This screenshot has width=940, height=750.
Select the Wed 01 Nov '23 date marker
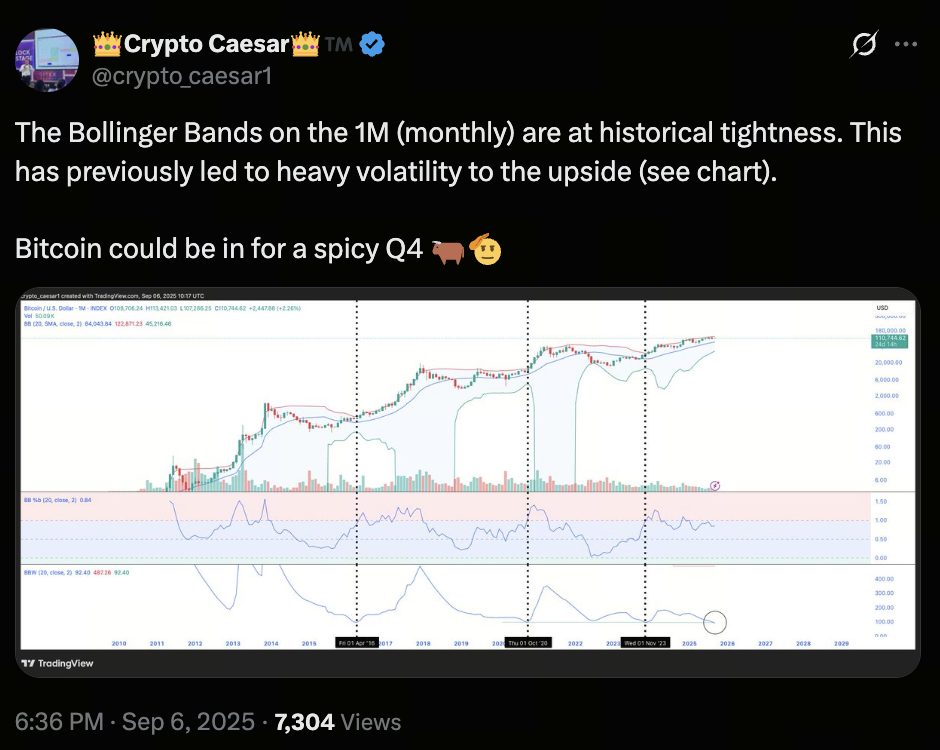[645, 643]
